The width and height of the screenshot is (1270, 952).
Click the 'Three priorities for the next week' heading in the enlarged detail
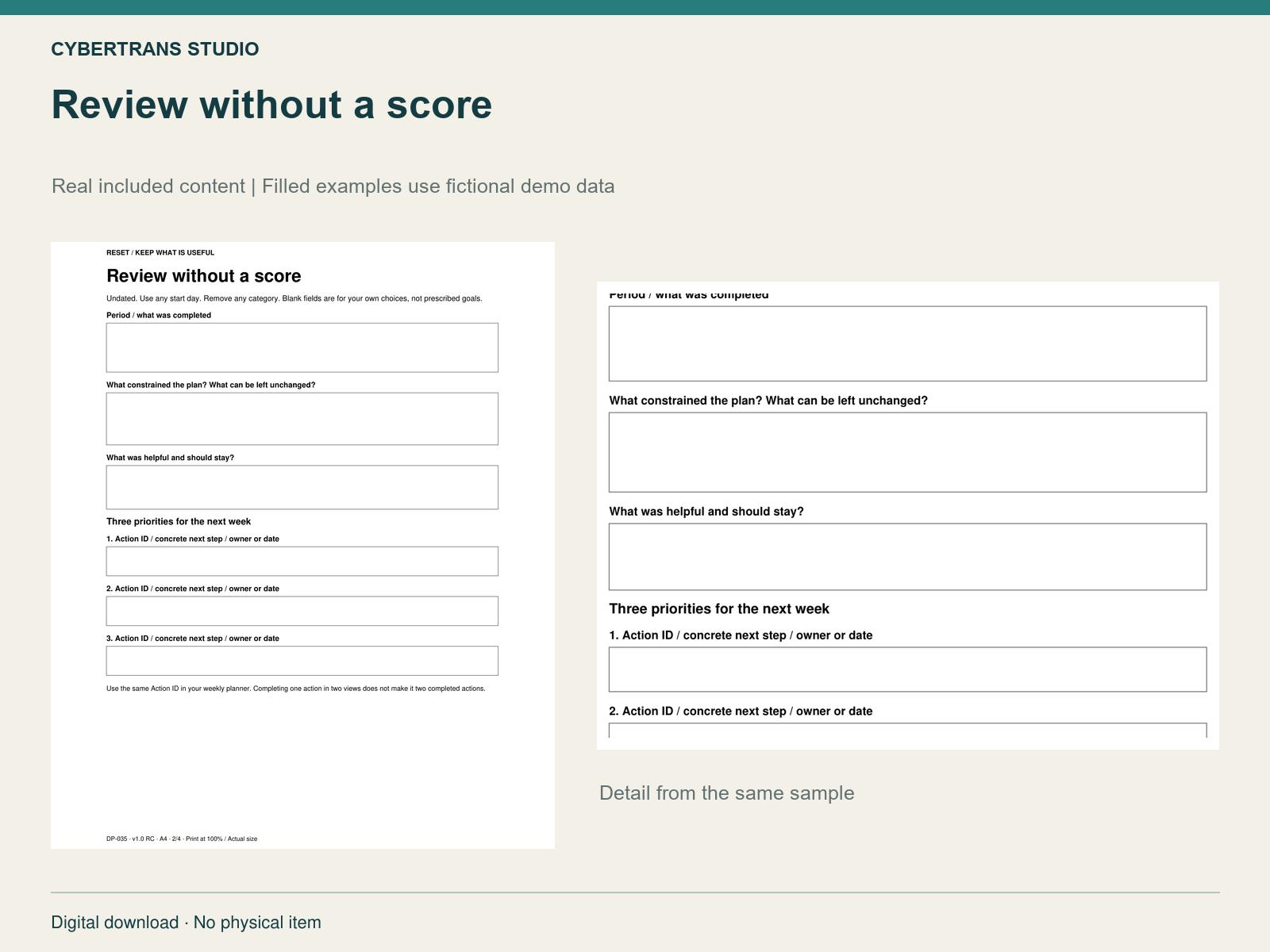click(x=719, y=609)
